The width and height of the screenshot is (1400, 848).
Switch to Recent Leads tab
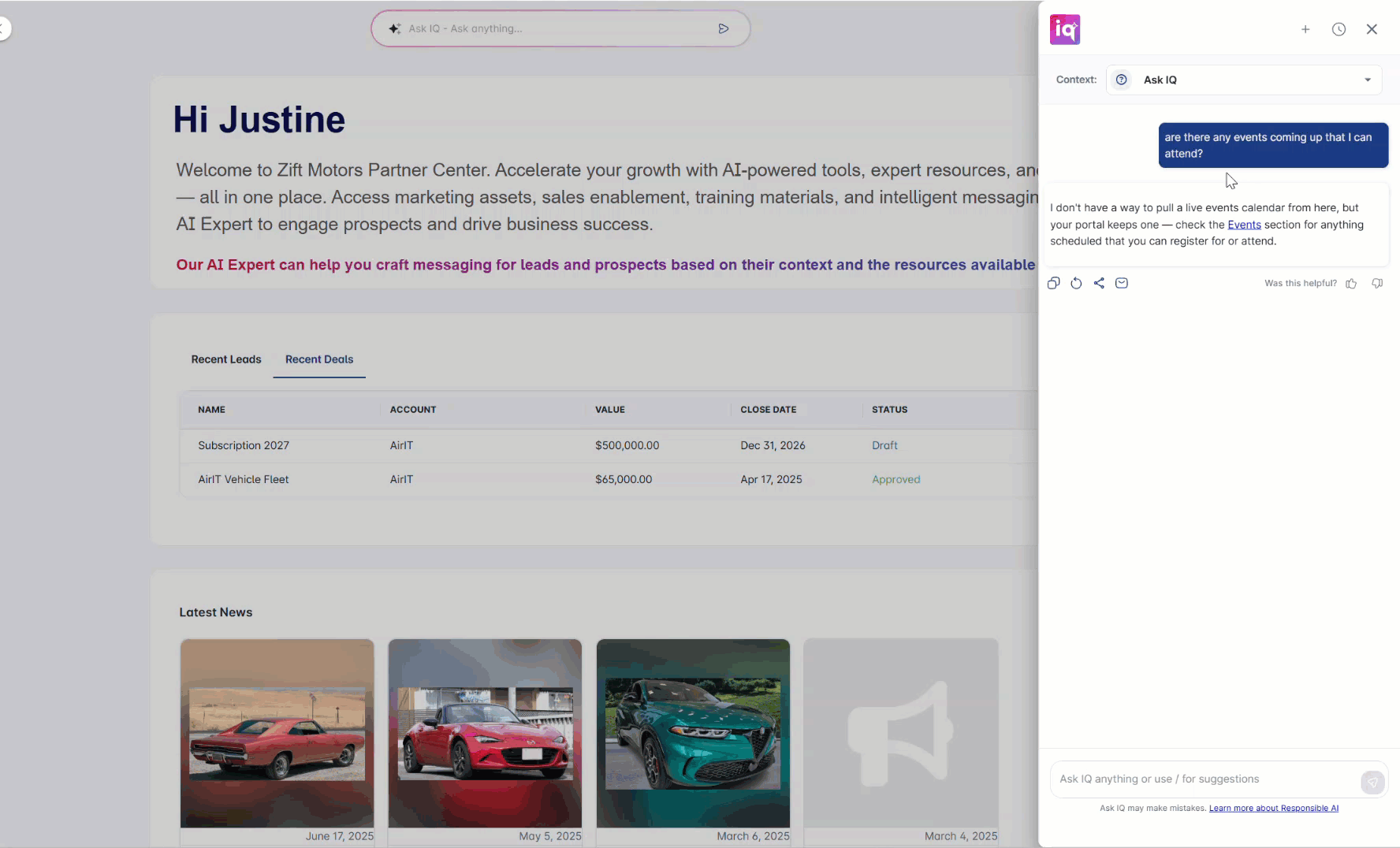coord(226,359)
